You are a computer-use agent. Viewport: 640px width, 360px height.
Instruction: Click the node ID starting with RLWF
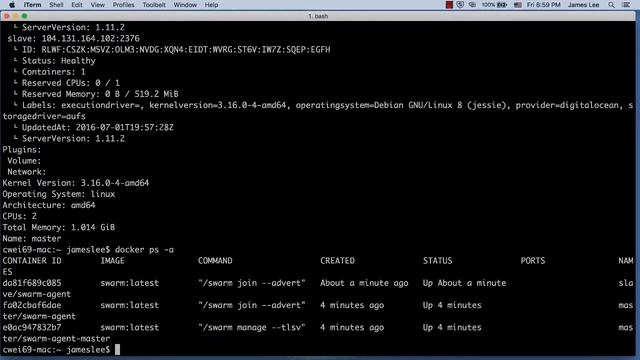[x=186, y=49]
